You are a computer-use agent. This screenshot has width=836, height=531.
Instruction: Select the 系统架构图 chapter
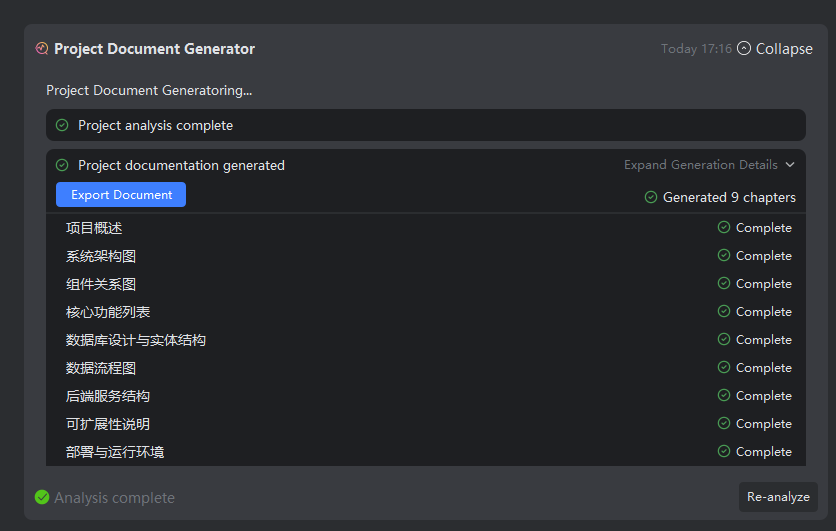(x=101, y=256)
